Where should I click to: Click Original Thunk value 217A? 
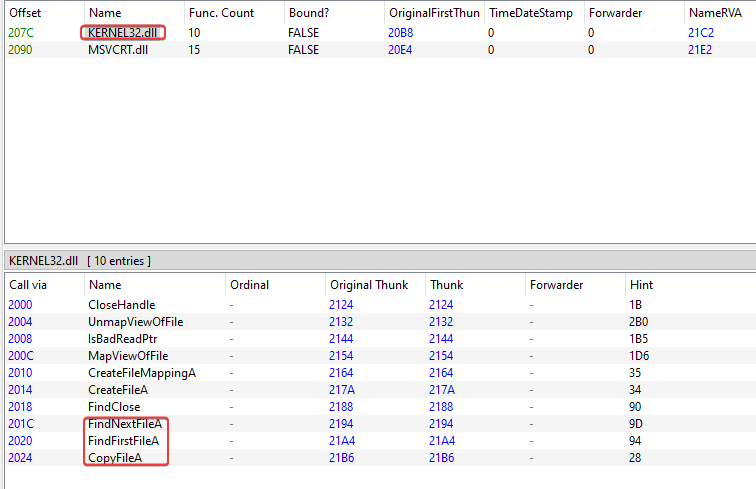pyautogui.click(x=342, y=390)
